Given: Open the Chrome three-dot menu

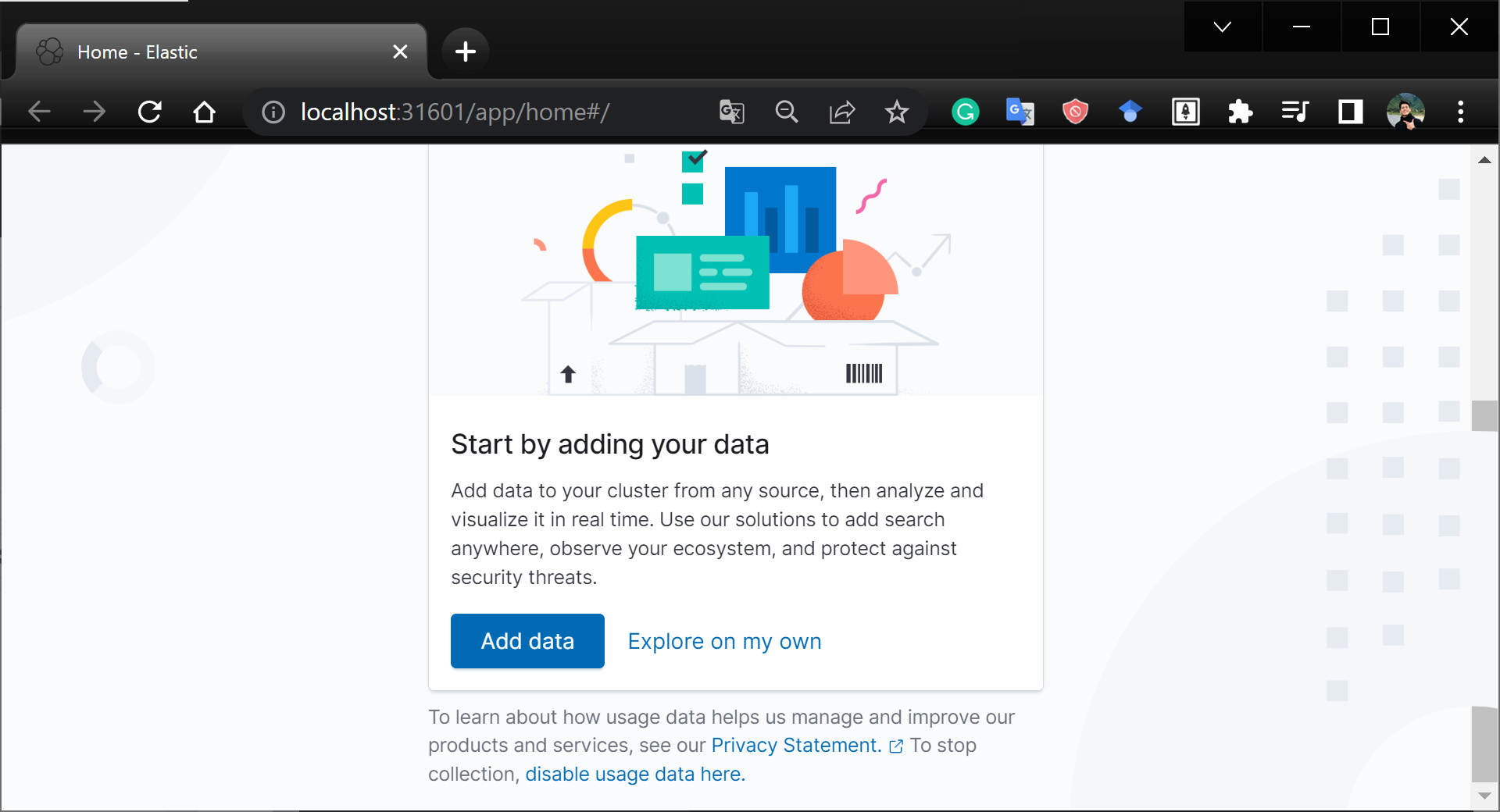Looking at the screenshot, I should [x=1460, y=112].
